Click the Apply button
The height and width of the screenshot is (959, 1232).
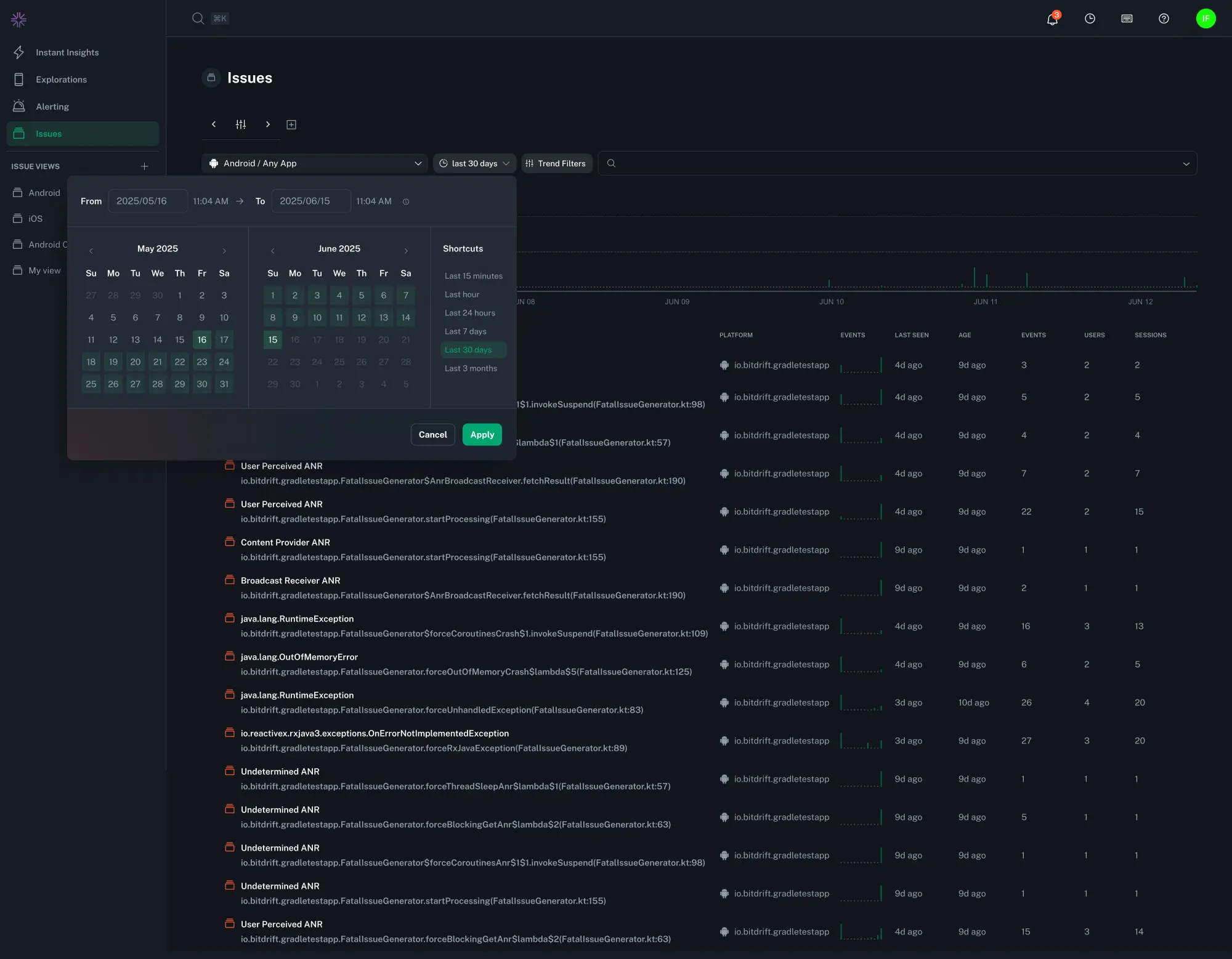pos(482,435)
